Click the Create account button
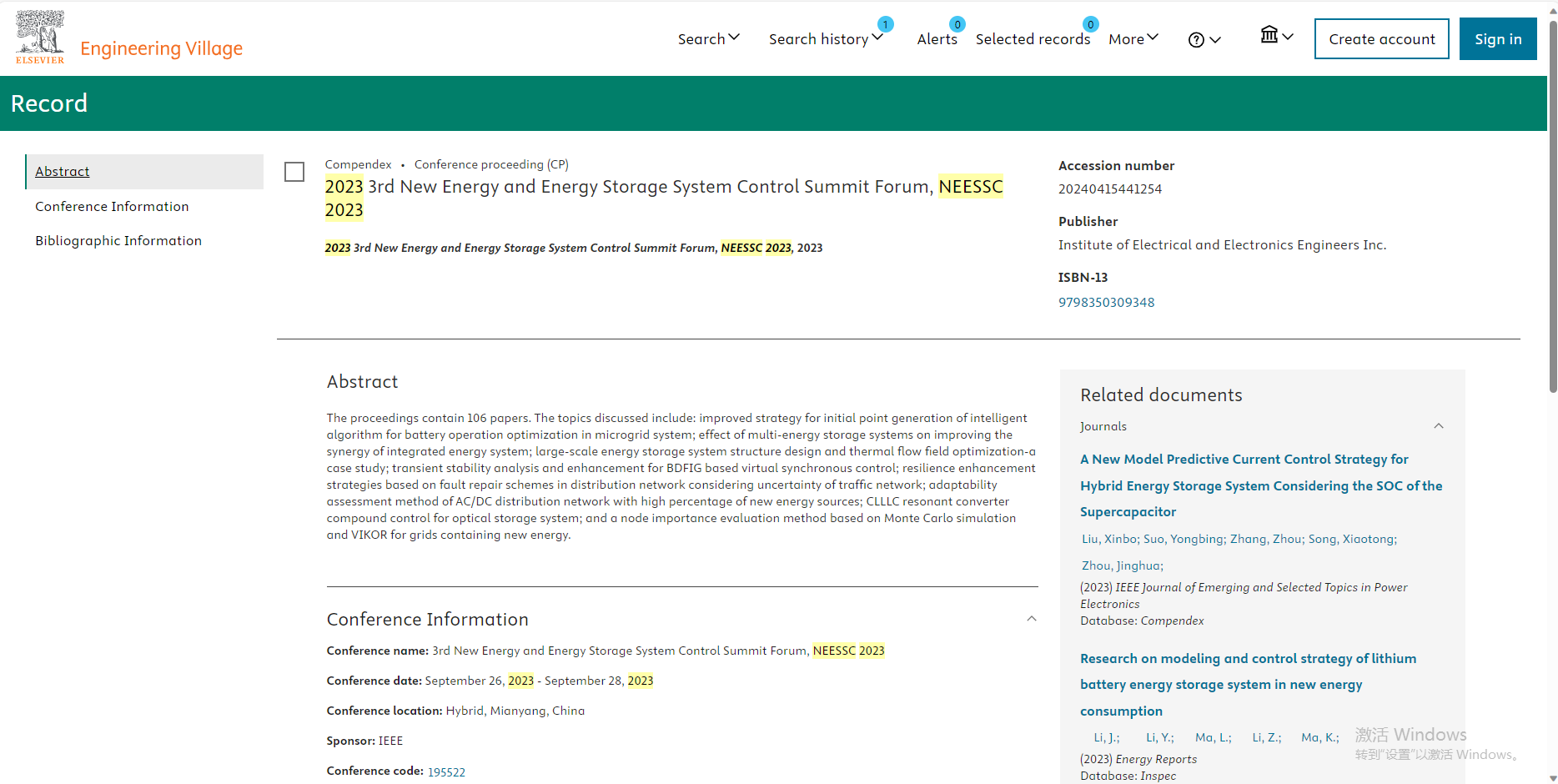The width and height of the screenshot is (1558, 784). (1381, 39)
